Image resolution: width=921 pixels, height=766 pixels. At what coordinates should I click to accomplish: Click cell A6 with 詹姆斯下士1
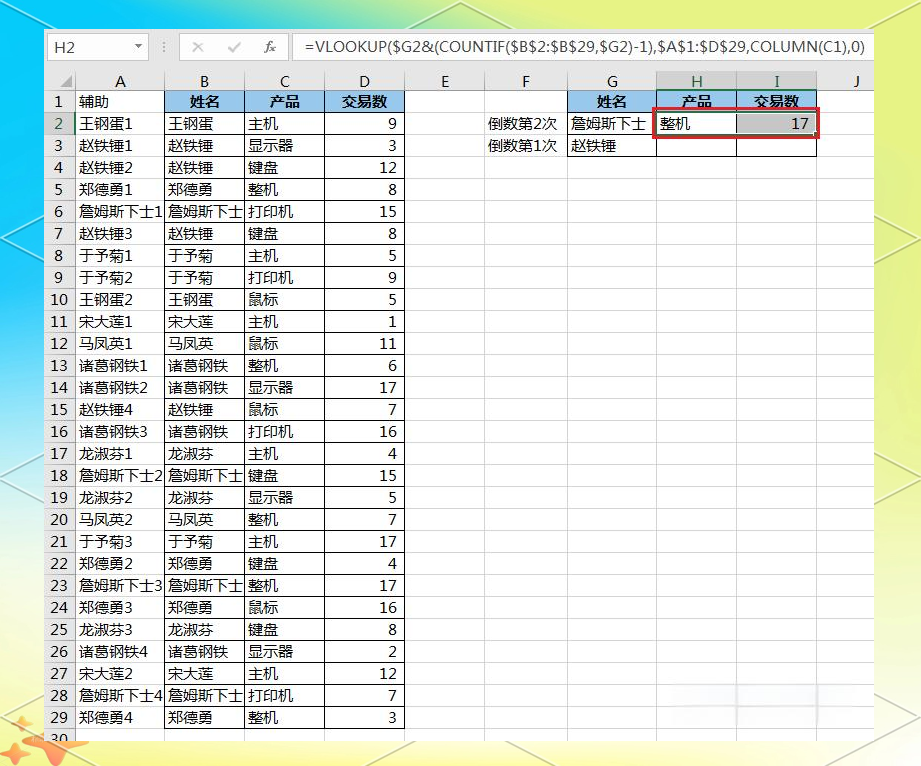120,211
